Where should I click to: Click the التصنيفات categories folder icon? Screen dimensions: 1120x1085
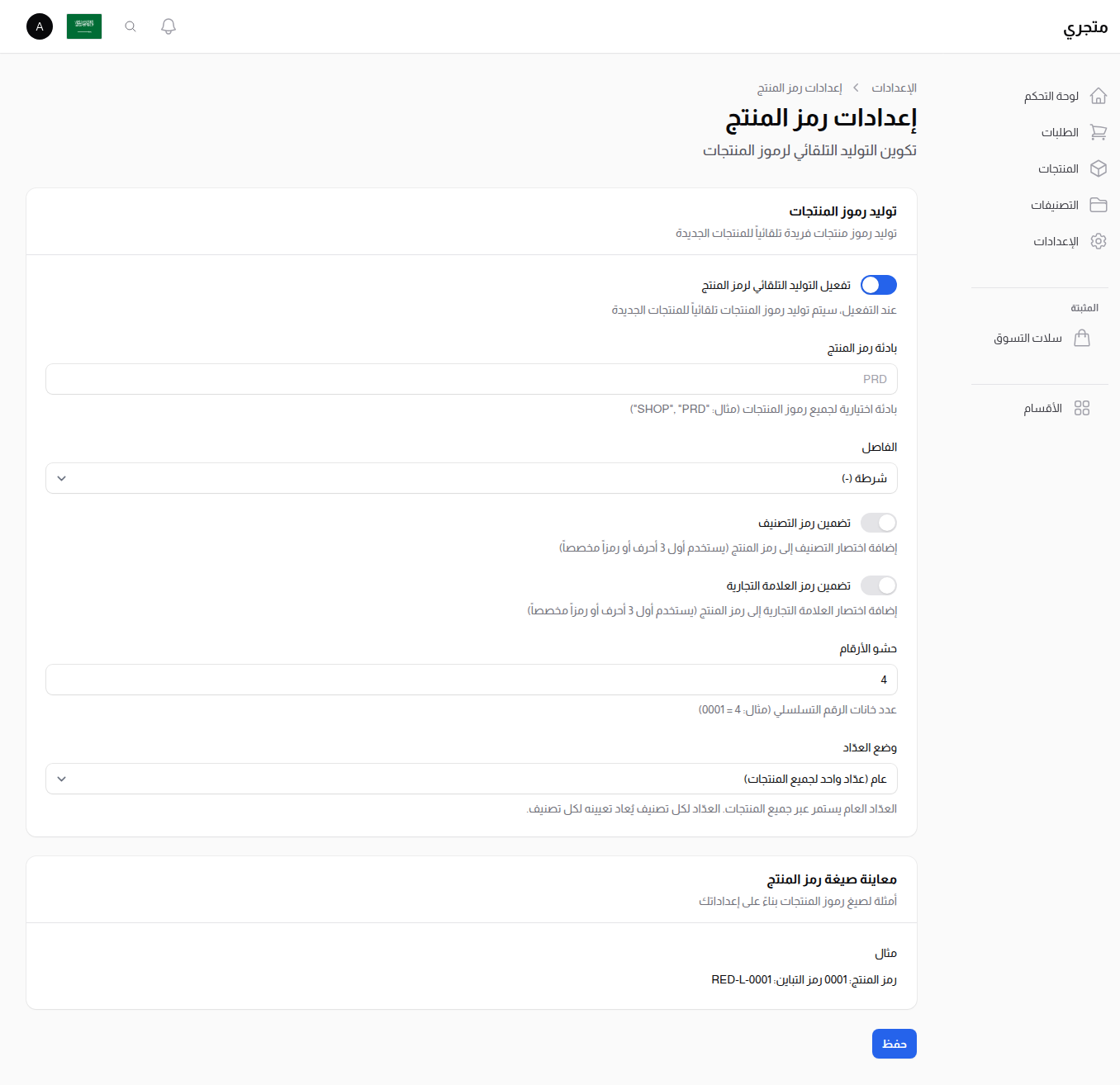pos(1099,205)
